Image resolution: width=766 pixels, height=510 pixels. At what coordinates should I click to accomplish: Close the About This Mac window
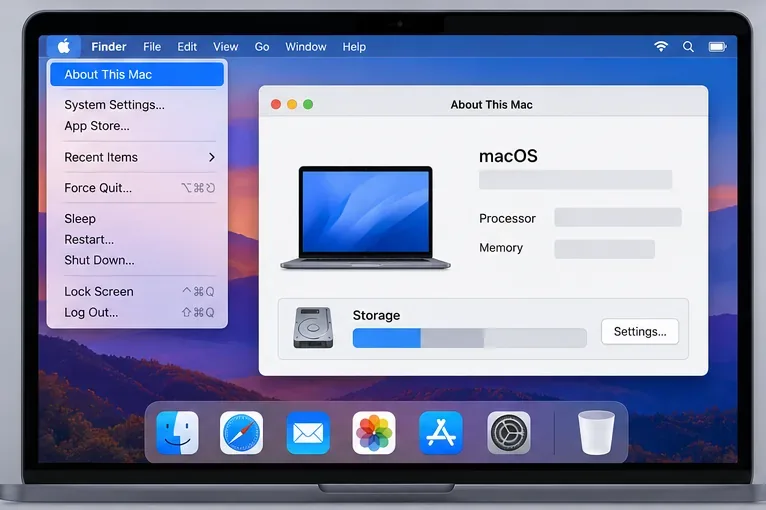point(276,105)
